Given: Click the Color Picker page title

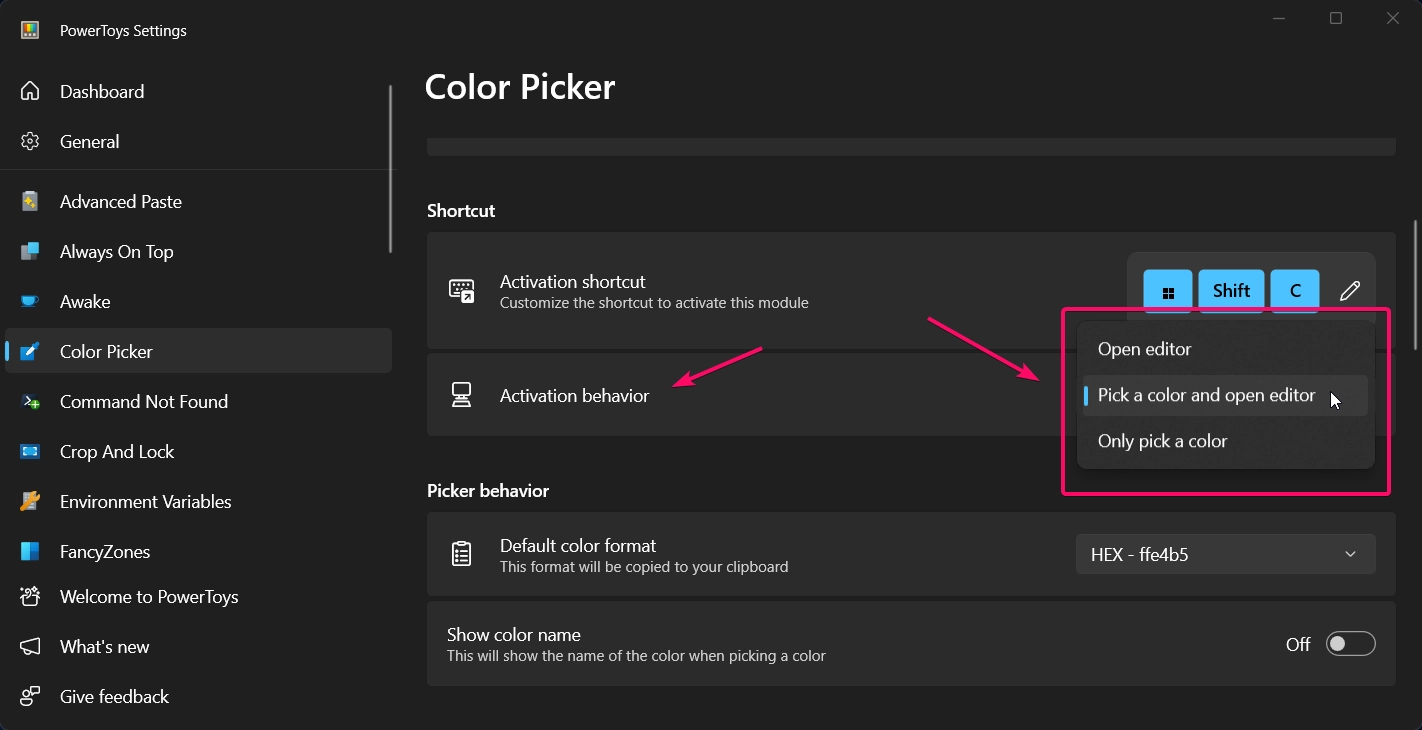Looking at the screenshot, I should coord(520,87).
